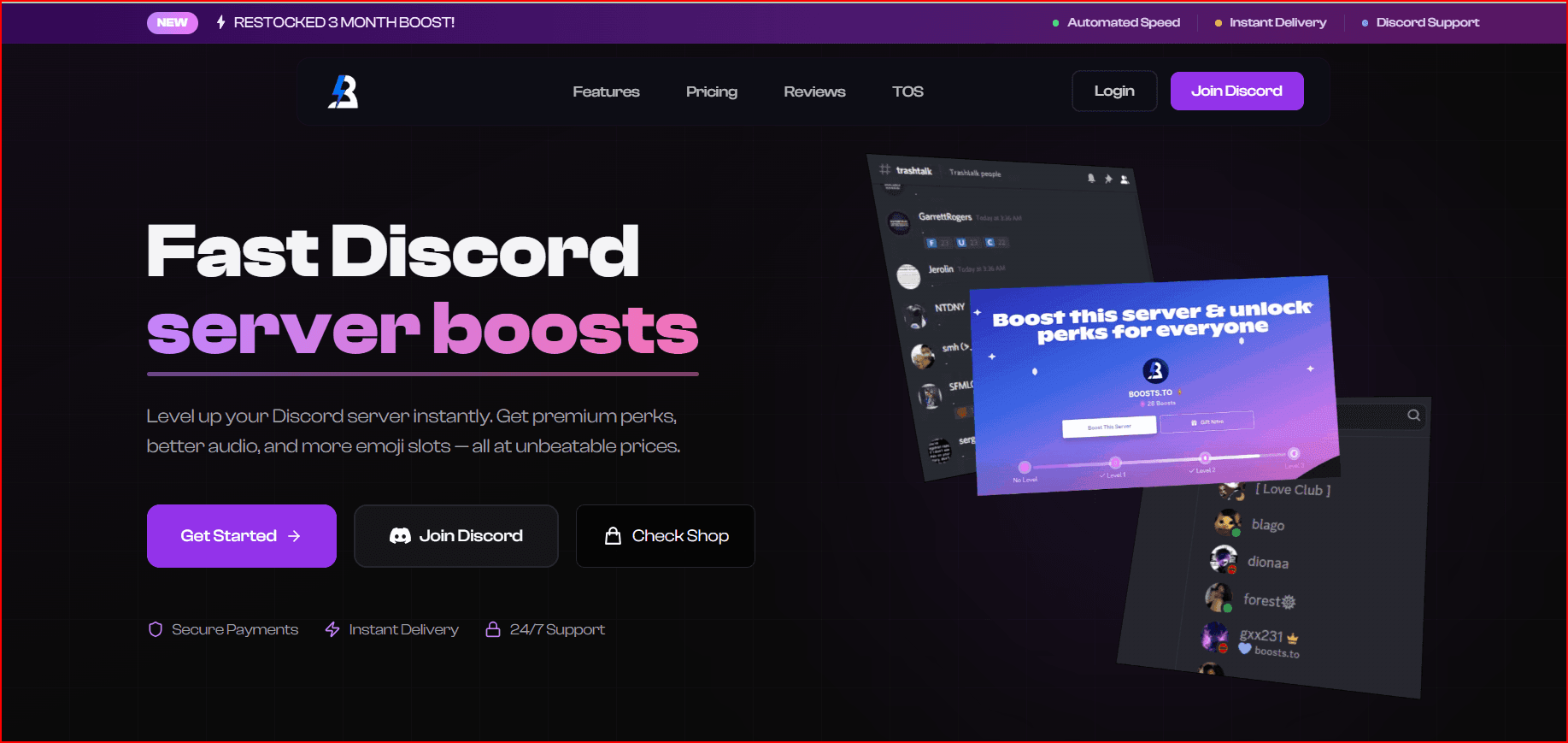Click the lightning bolt icon beside RESTOCKED banner

click(220, 22)
